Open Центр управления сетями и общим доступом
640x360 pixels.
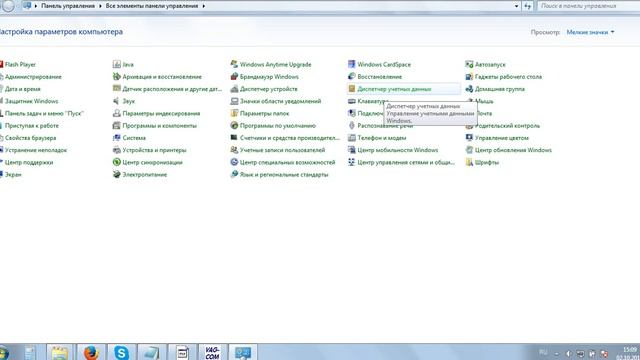(x=401, y=162)
